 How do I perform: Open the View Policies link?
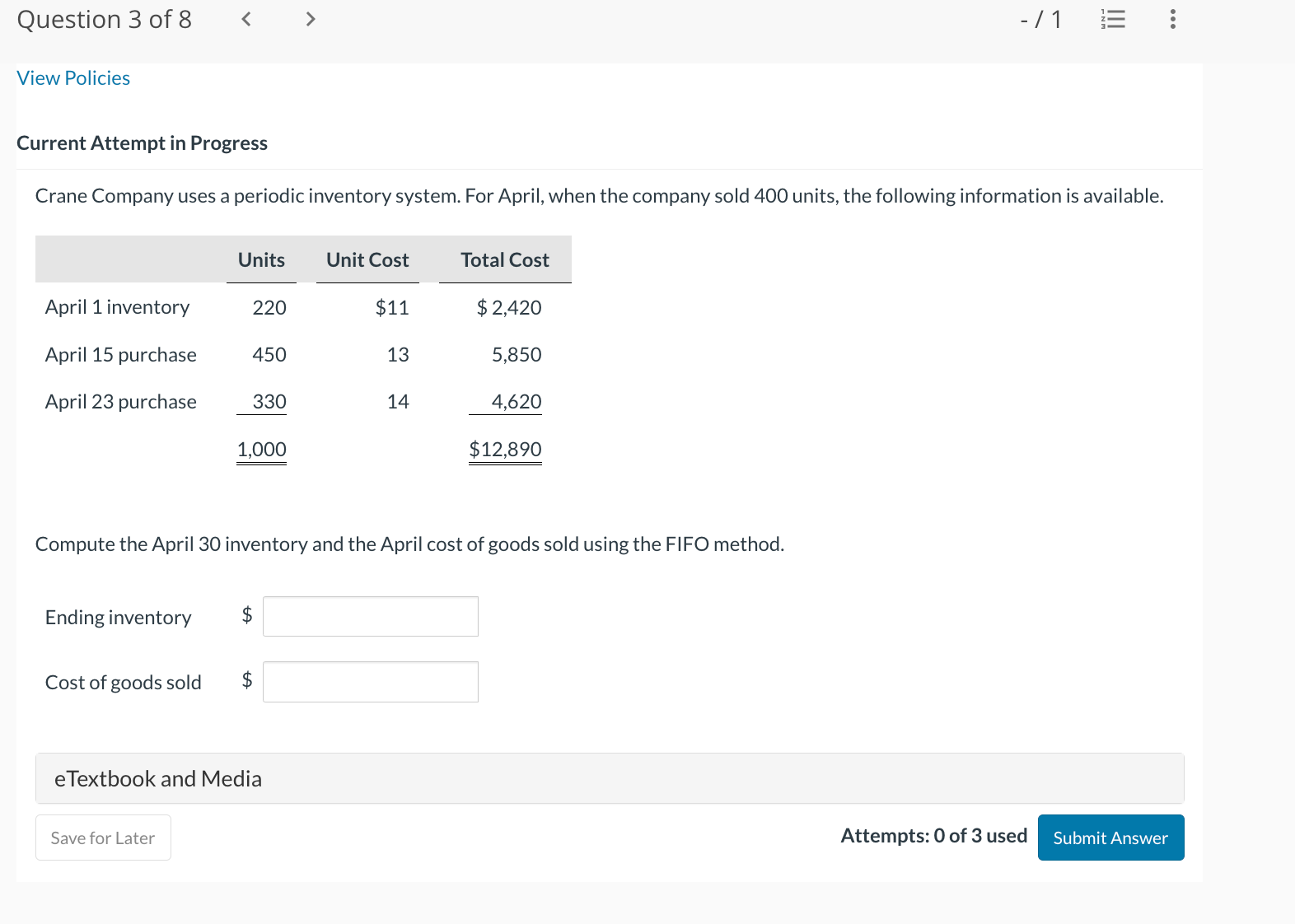click(73, 78)
